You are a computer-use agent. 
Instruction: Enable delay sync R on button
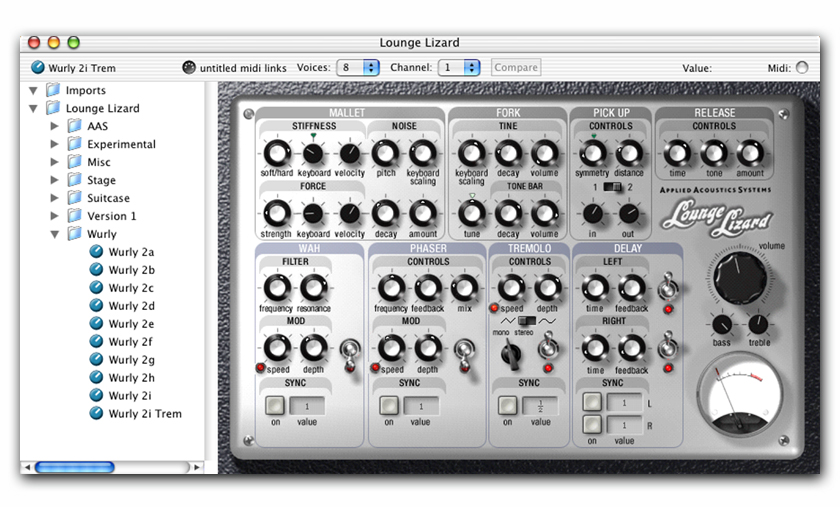[x=592, y=424]
